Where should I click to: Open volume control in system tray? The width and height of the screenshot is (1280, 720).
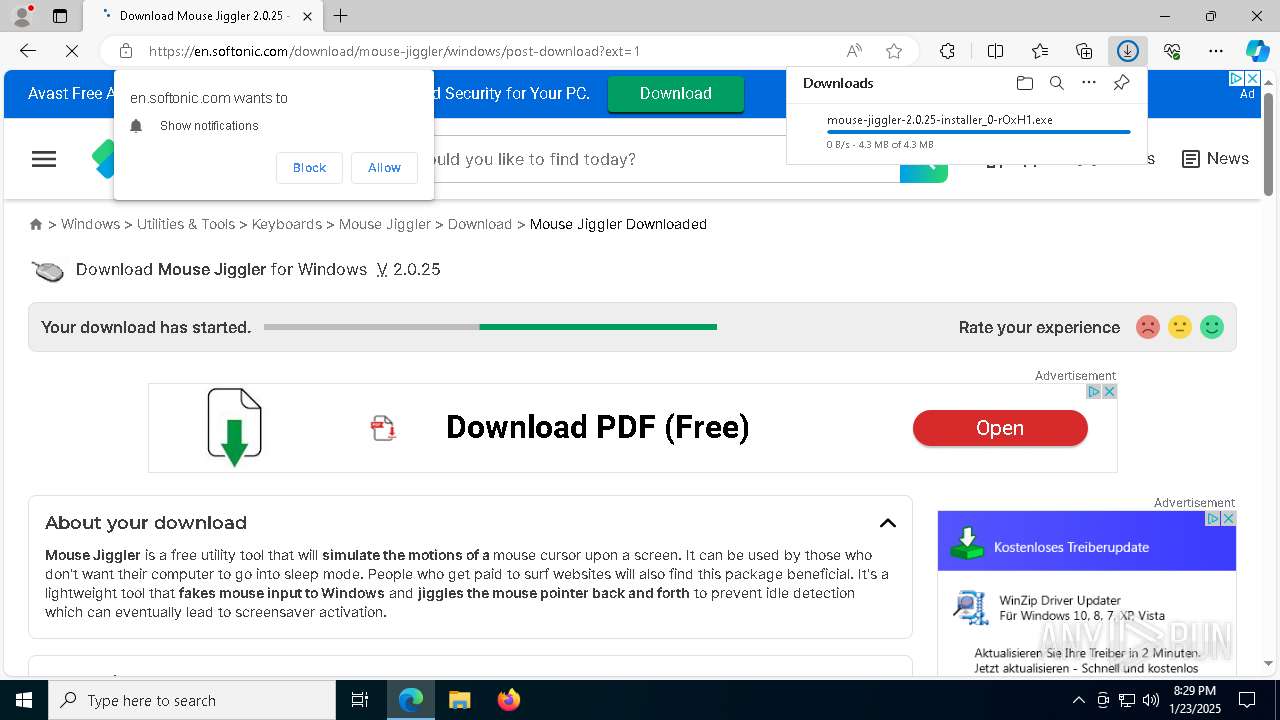1150,700
